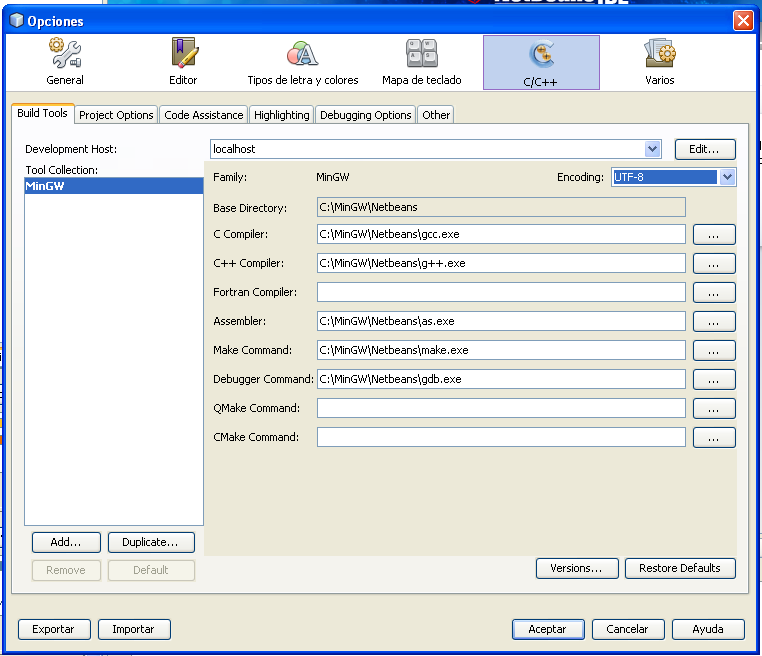
Task: Select the C/C++ options category
Action: click(x=541, y=63)
